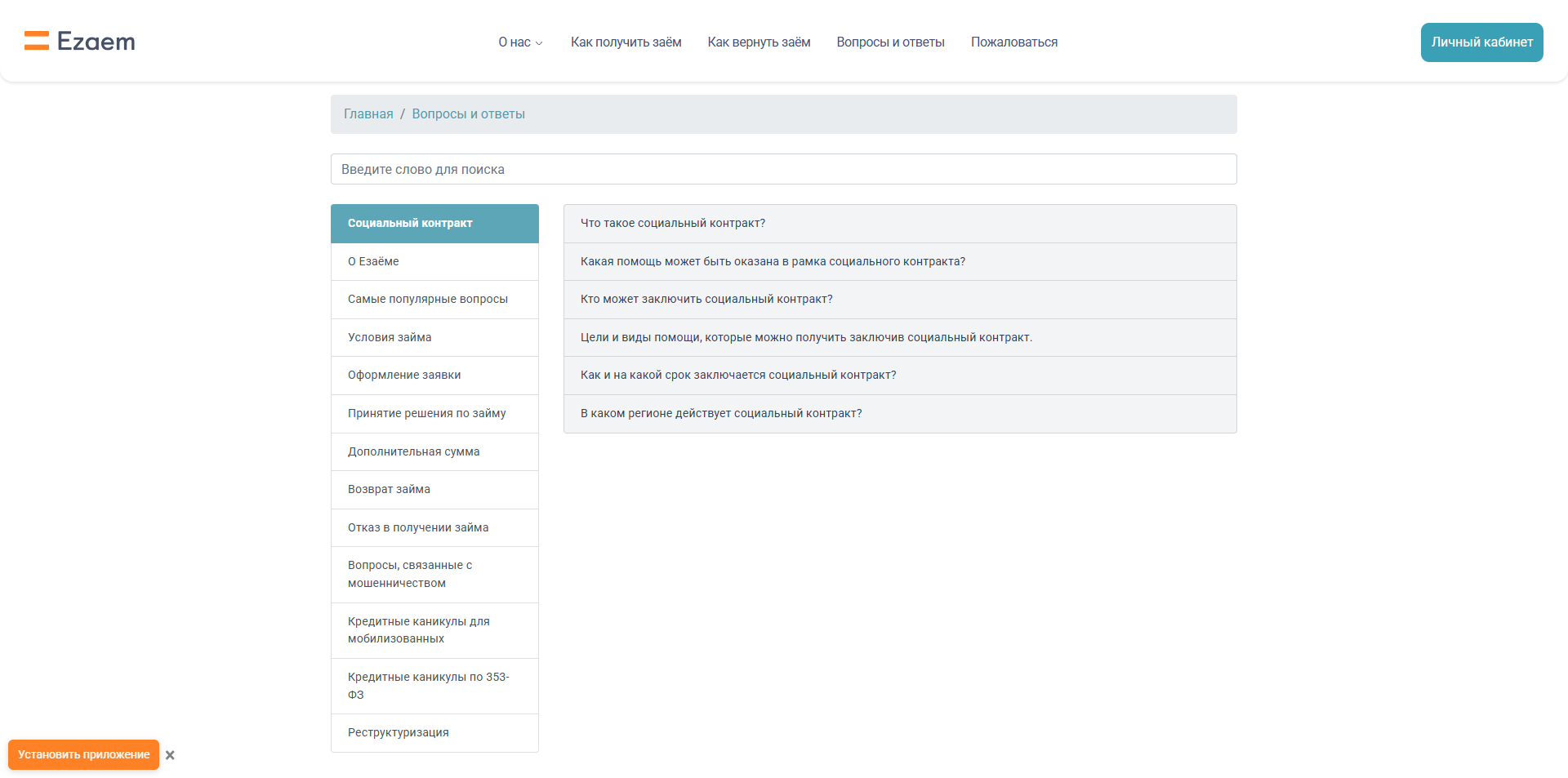Image resolution: width=1568 pixels, height=778 pixels.
Task: Focus the FAQ search input field
Action: coord(783,169)
